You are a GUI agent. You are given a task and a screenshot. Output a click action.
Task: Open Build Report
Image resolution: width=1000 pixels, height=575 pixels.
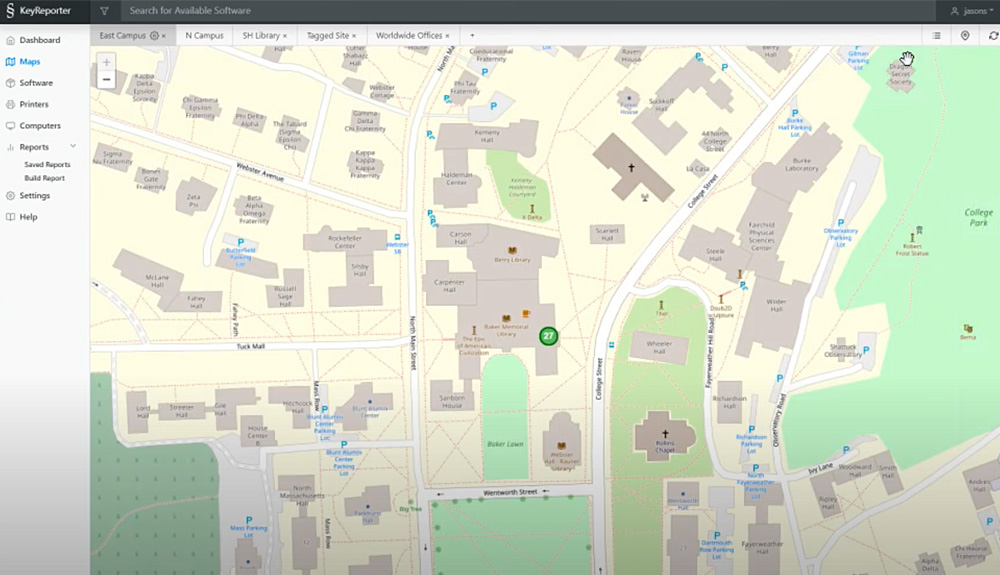(x=45, y=178)
